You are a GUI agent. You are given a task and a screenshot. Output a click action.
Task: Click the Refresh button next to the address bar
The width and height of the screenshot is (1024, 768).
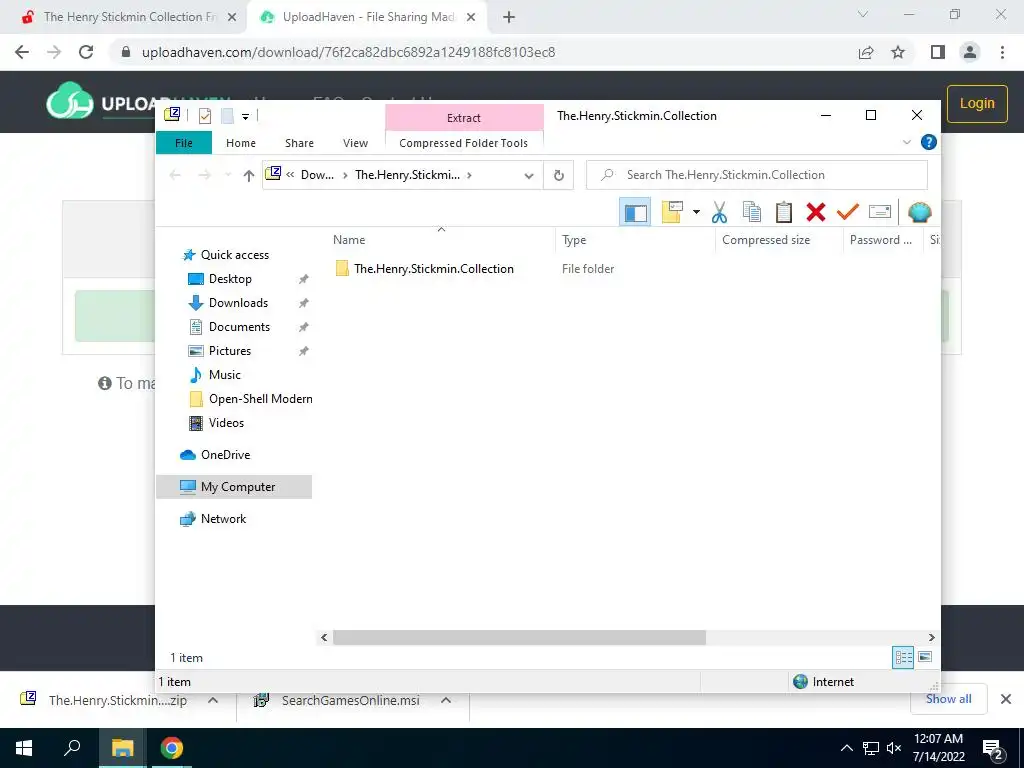(x=558, y=175)
